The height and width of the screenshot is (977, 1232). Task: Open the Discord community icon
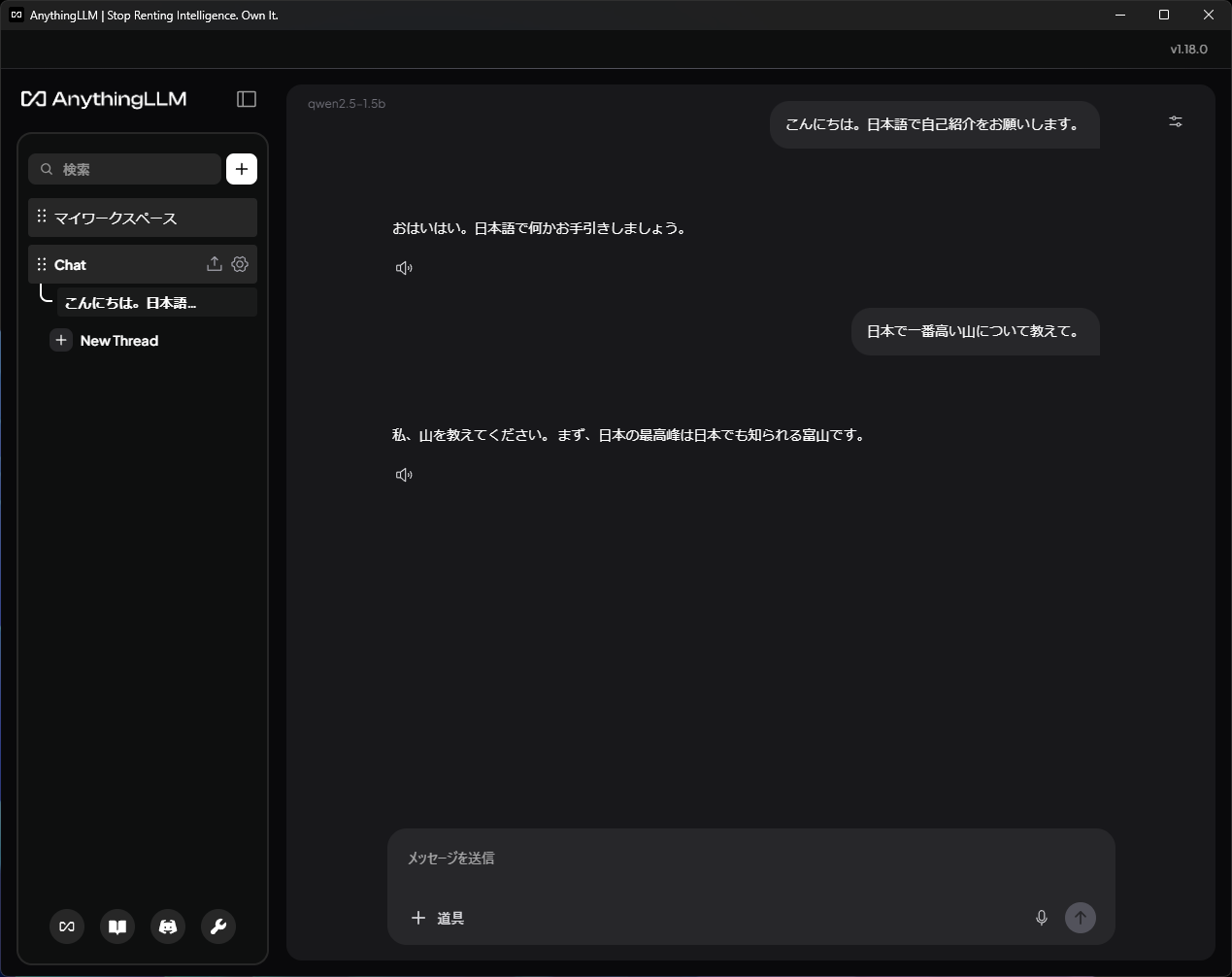(168, 926)
